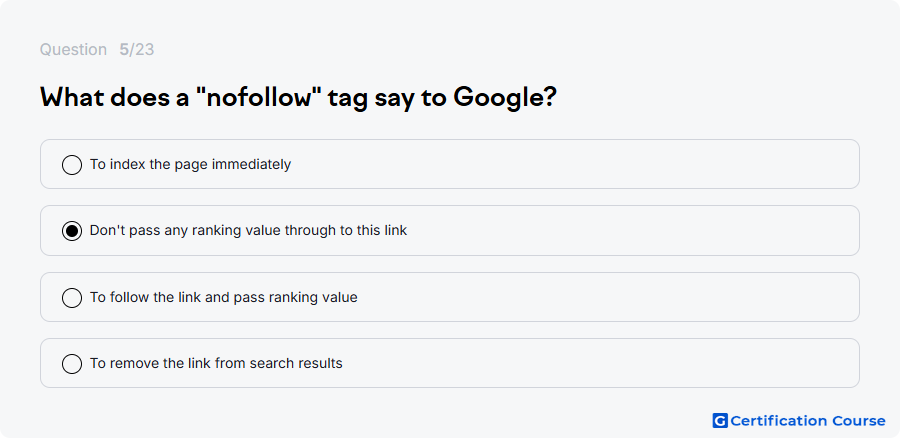
Task: Click the grey "Question" label
Action: [x=73, y=49]
